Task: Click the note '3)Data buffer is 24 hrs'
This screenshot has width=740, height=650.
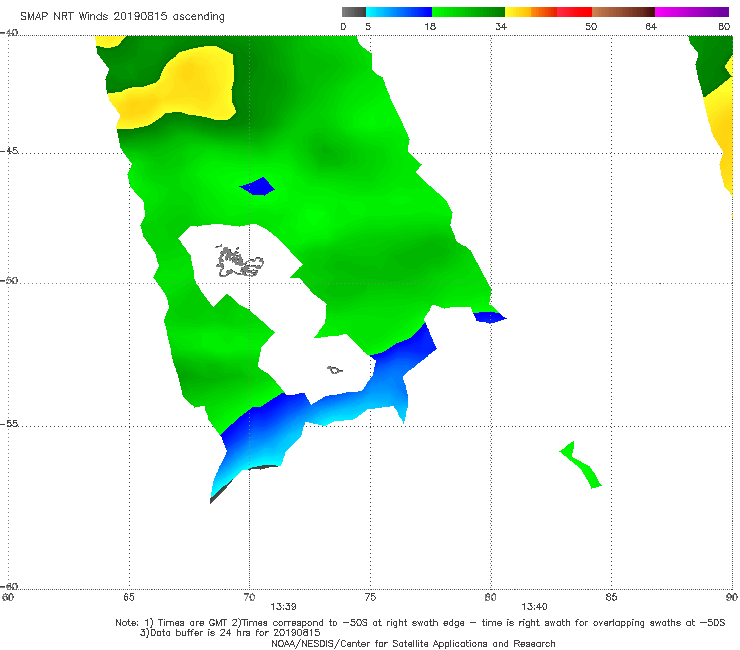Action: (x=230, y=633)
